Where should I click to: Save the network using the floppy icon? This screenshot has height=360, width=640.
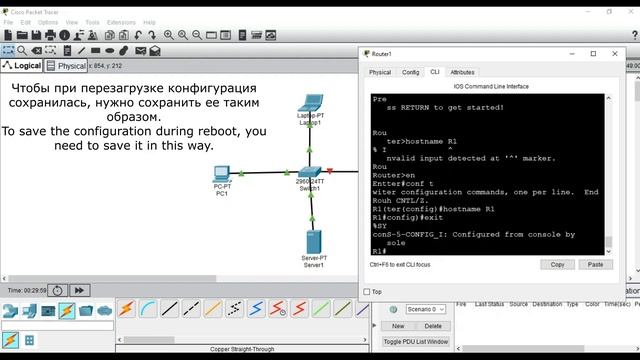pos(36,36)
